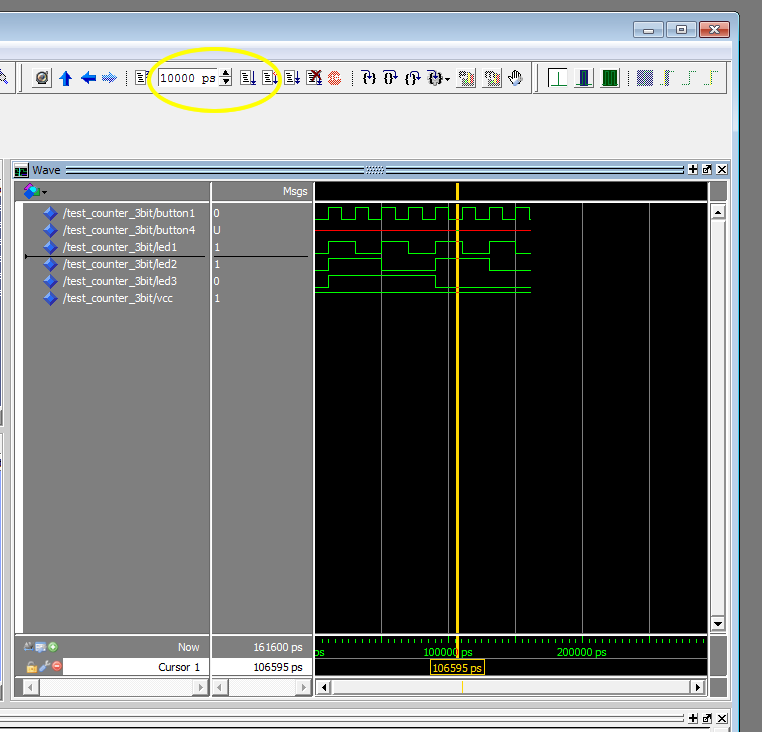Click the waveform horizontal scrollbar left arrow
The height and width of the screenshot is (732, 762).
[324, 687]
